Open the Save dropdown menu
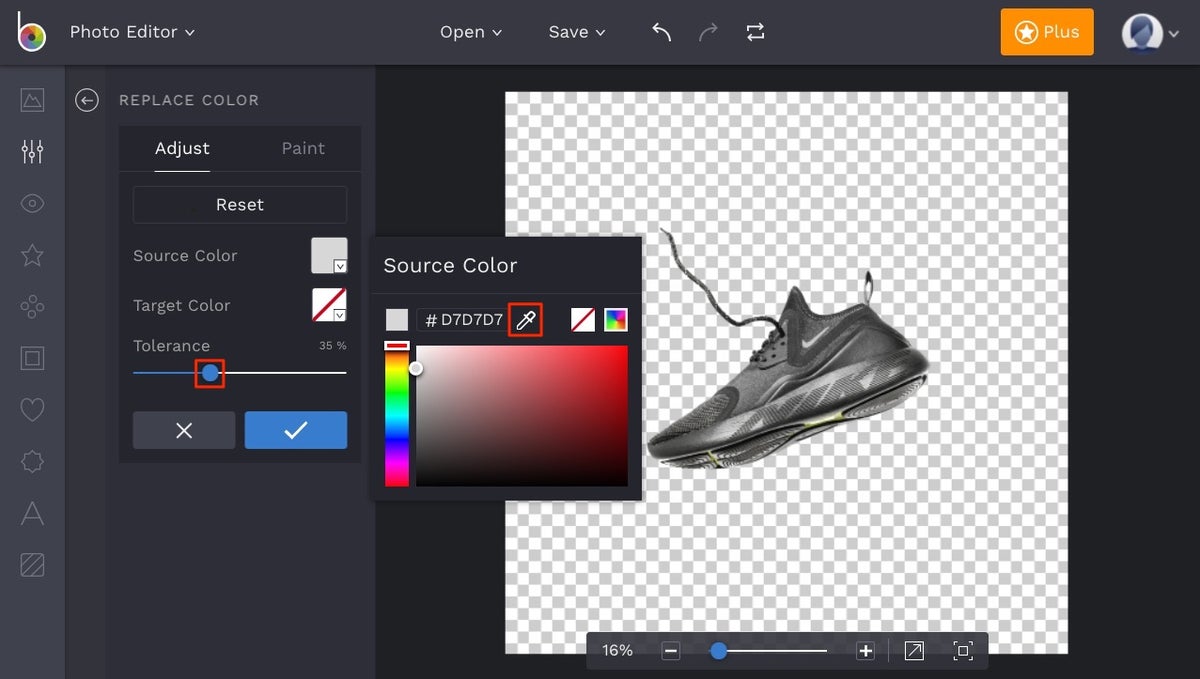 [x=577, y=32]
